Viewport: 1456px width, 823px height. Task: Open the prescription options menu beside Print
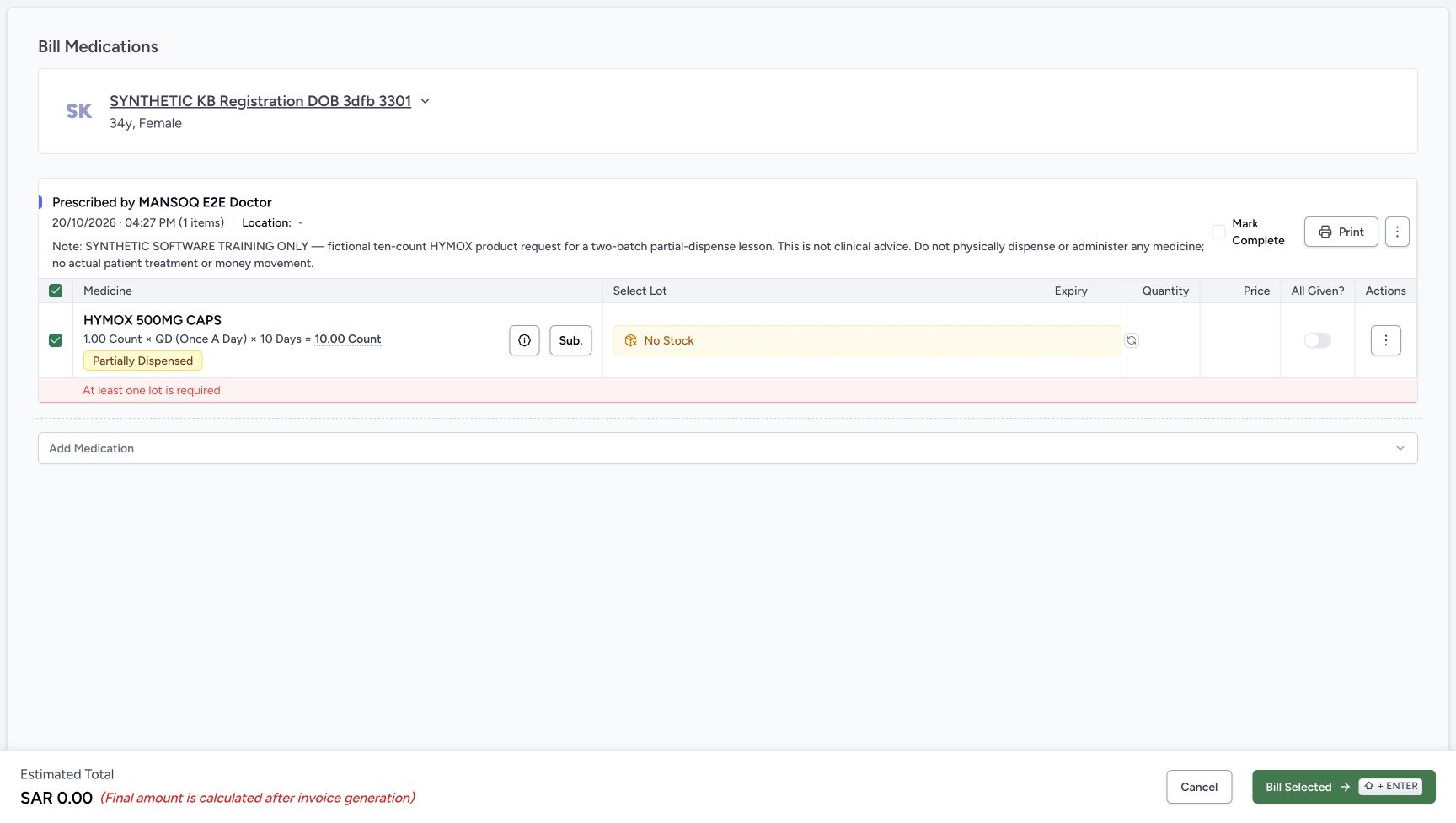pos(1397,232)
